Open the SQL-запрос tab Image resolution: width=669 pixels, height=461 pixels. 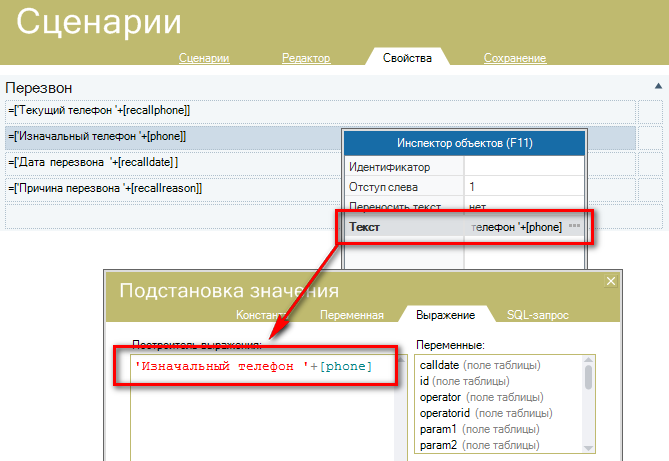coord(537,315)
